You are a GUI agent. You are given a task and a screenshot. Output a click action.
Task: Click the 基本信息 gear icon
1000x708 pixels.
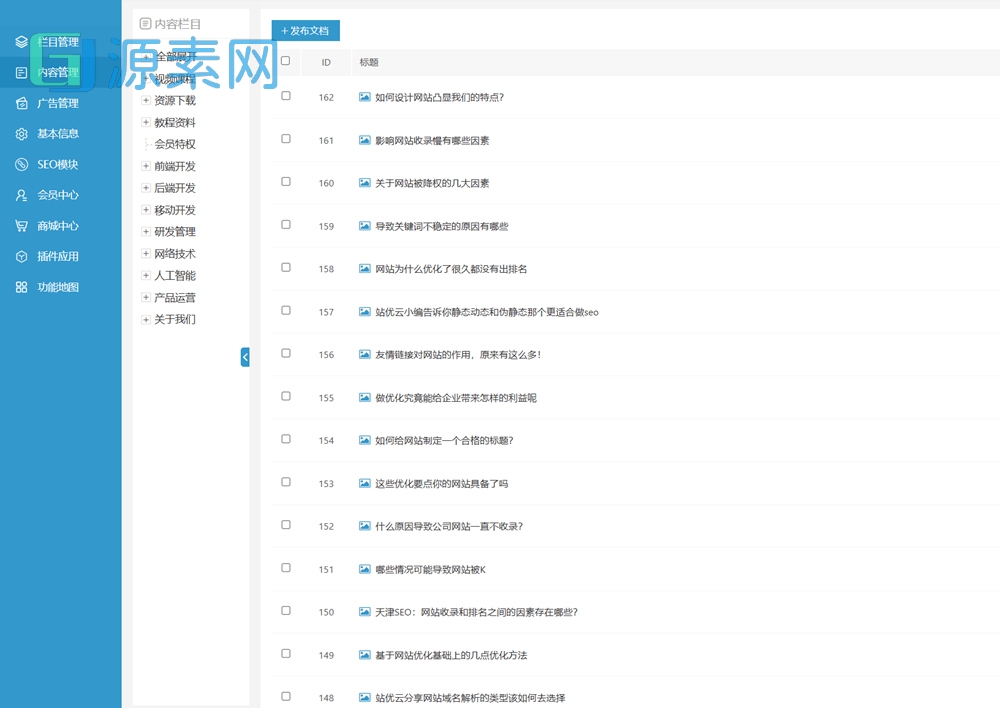click(22, 133)
